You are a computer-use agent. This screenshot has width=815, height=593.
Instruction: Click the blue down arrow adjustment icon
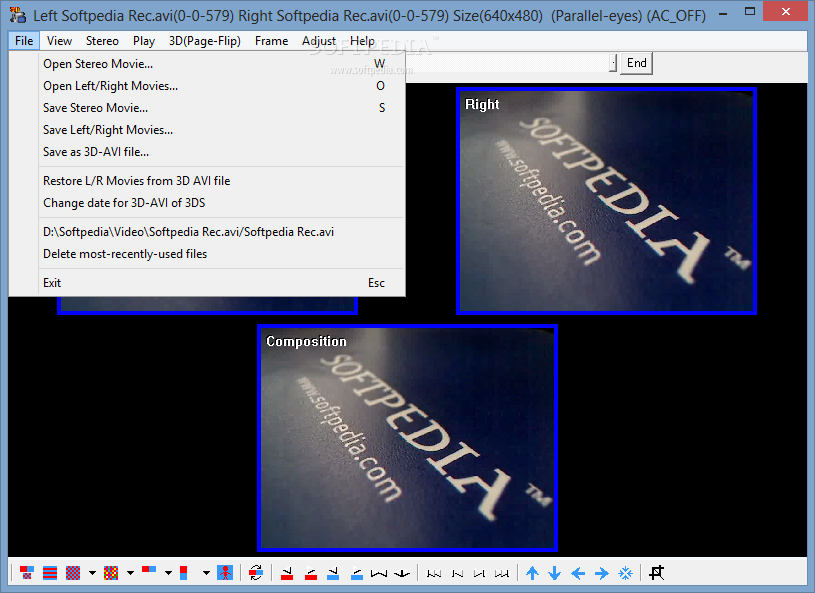coord(555,573)
